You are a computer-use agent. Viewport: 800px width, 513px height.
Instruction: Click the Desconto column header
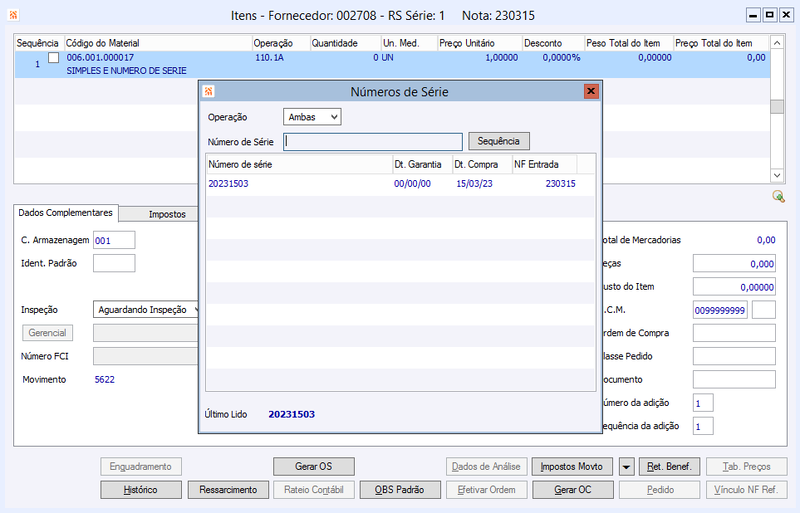[x=553, y=43]
